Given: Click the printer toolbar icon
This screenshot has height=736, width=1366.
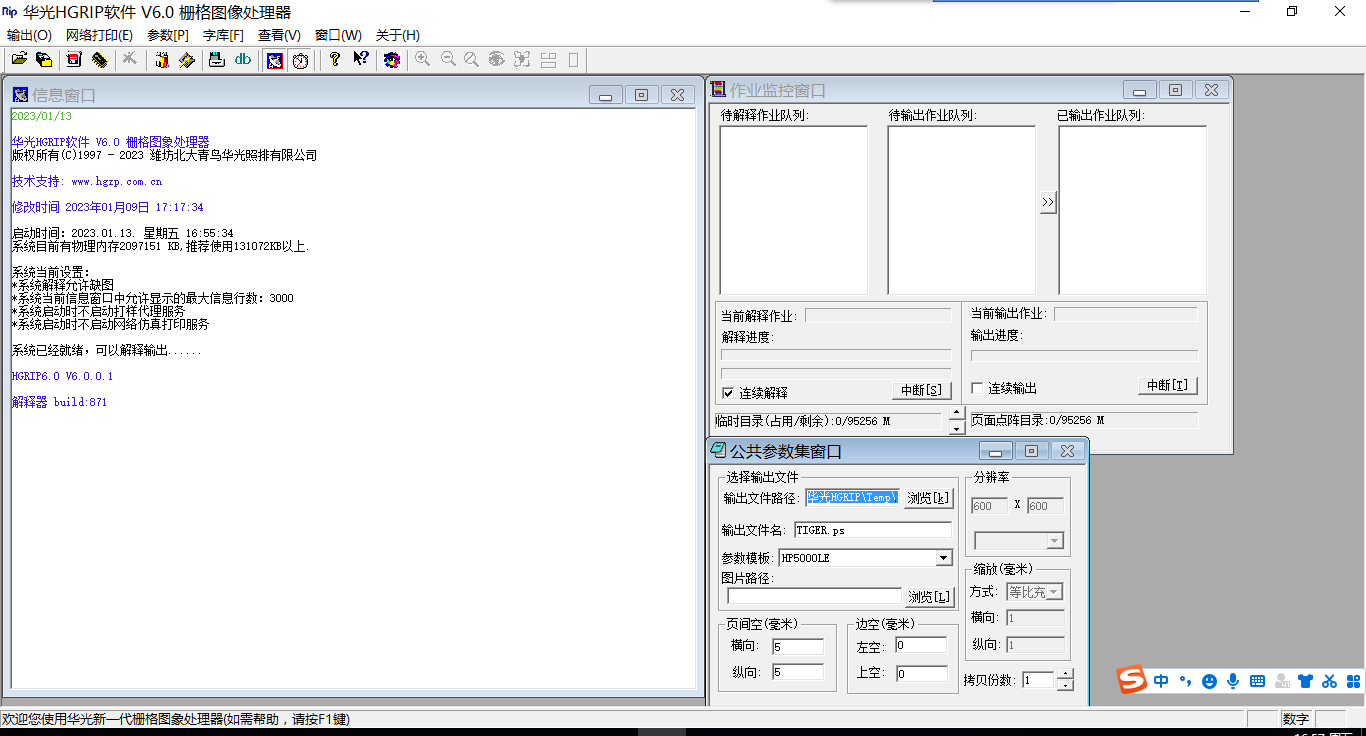Looking at the screenshot, I should (216, 60).
